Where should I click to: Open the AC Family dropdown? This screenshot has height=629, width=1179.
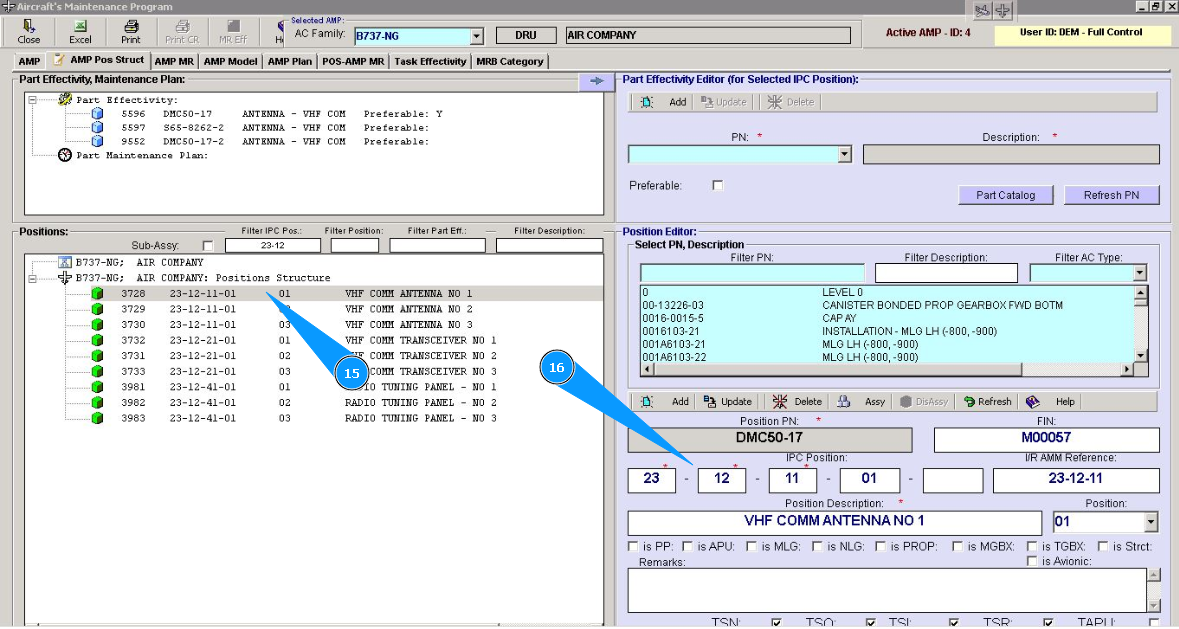[x=477, y=36]
